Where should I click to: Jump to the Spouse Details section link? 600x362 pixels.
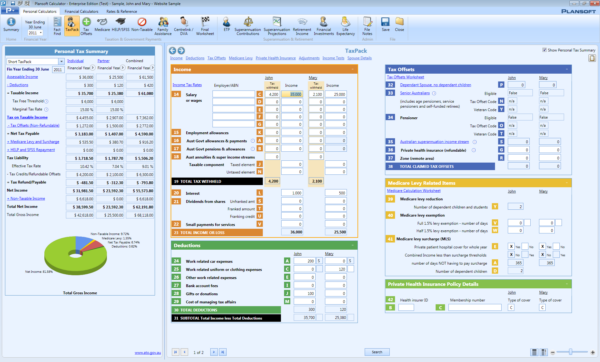pyautogui.click(x=359, y=58)
